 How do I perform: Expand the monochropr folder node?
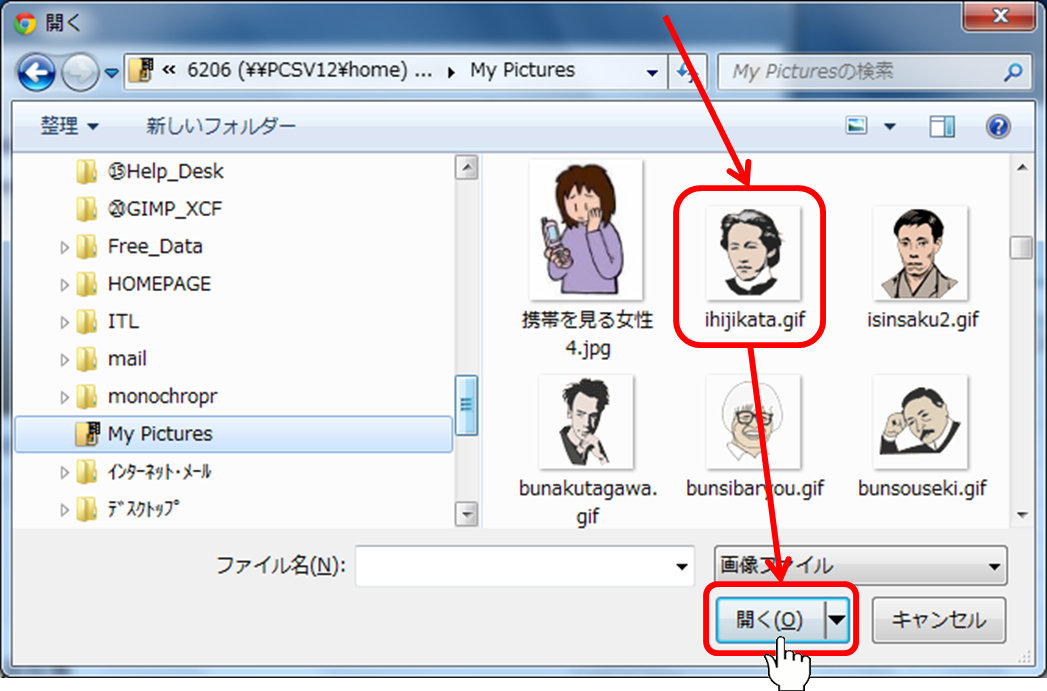[65, 397]
